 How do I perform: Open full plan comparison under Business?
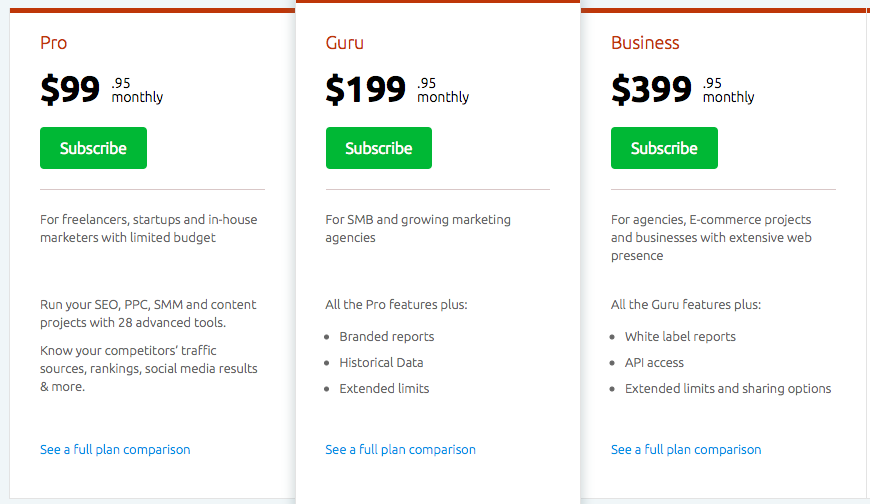686,450
